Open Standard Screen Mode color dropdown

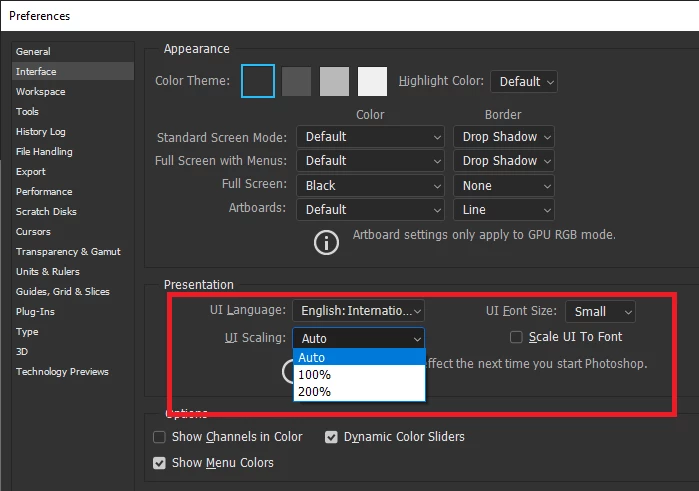pos(370,137)
